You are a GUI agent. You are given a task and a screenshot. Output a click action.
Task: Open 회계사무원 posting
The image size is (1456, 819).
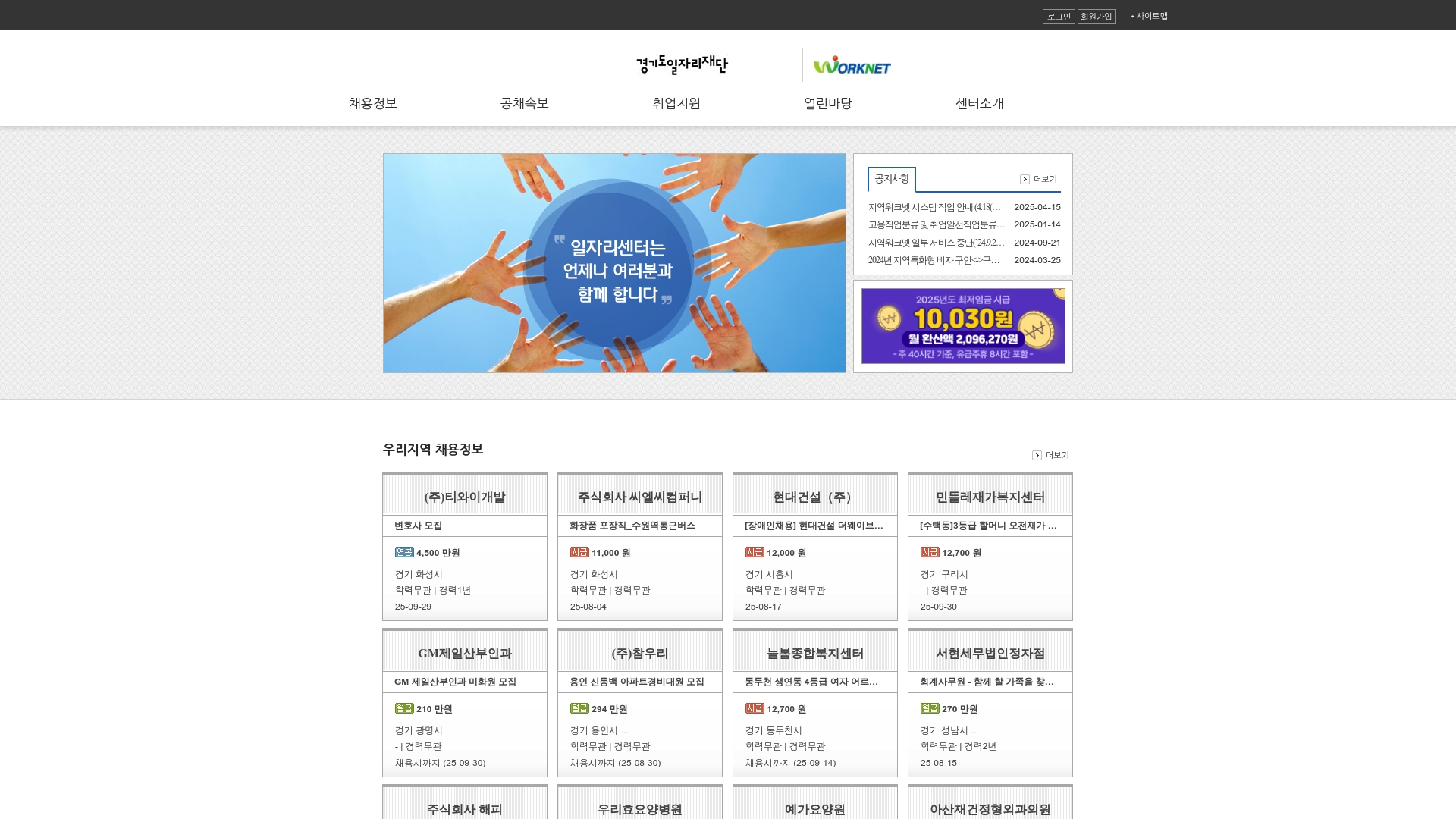[x=987, y=682]
